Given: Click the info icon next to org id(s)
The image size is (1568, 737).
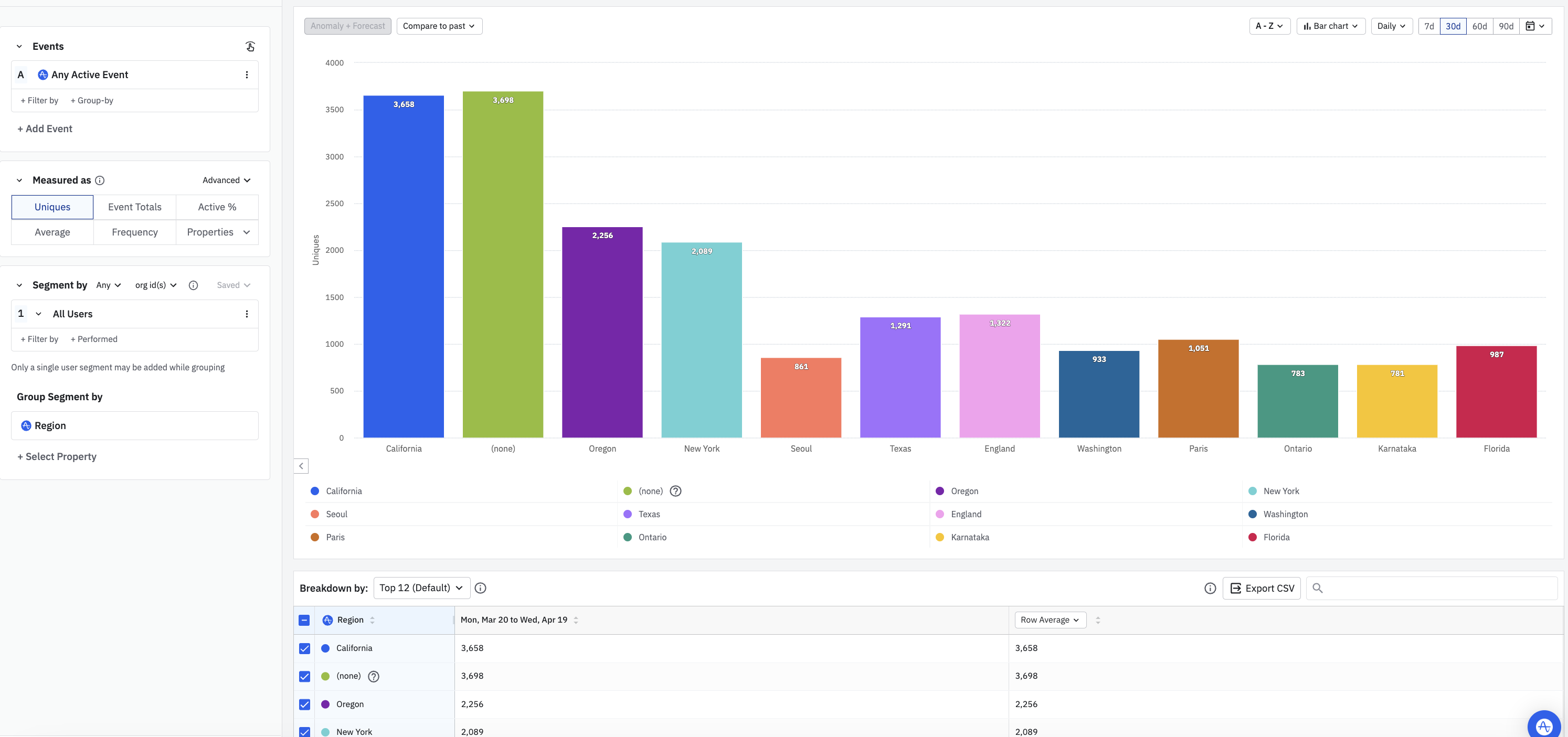Looking at the screenshot, I should coord(193,285).
